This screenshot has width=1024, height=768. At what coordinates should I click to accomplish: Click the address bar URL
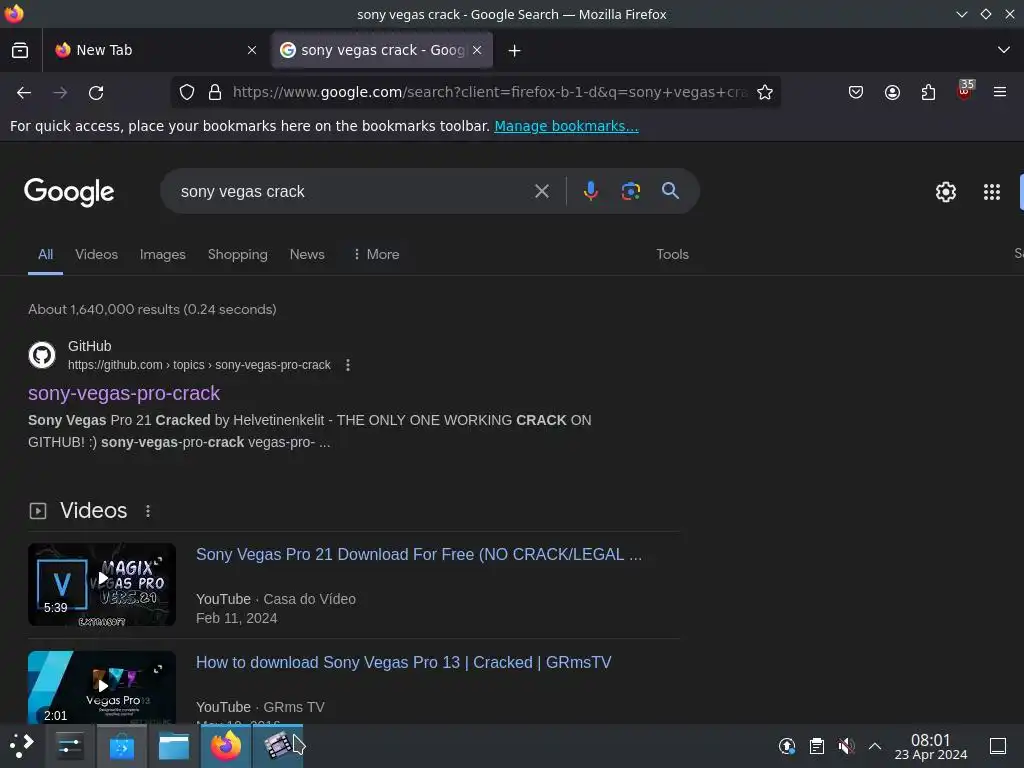490,92
